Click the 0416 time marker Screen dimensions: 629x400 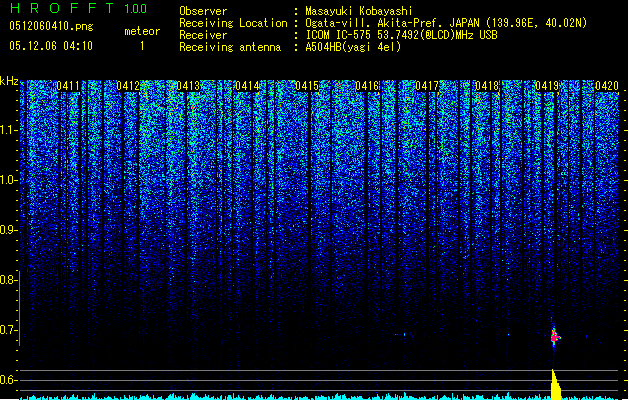coord(367,86)
